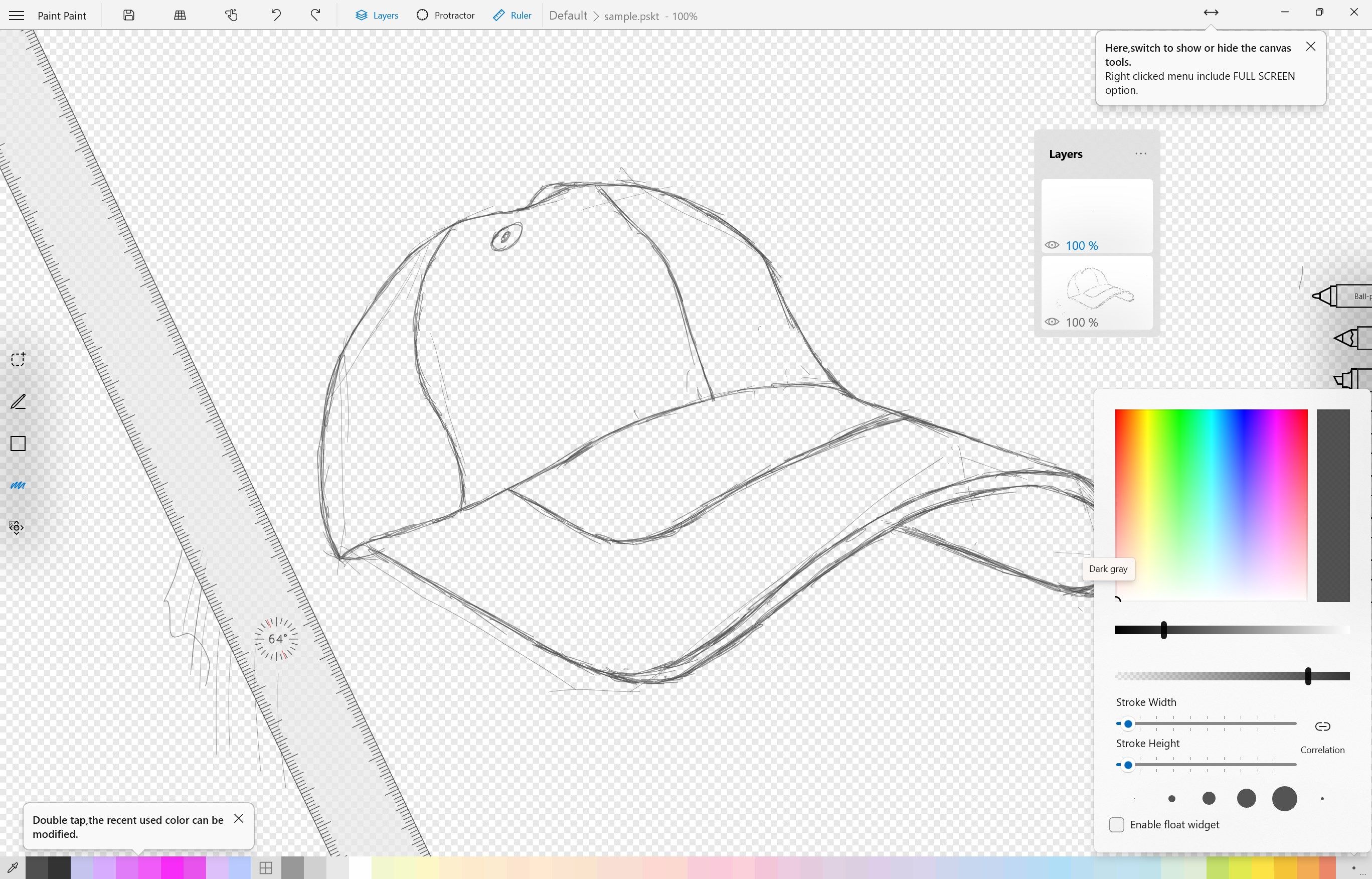The width and height of the screenshot is (1372, 879).
Task: Choose the last small dot size preset
Action: pyautogui.click(x=1322, y=799)
